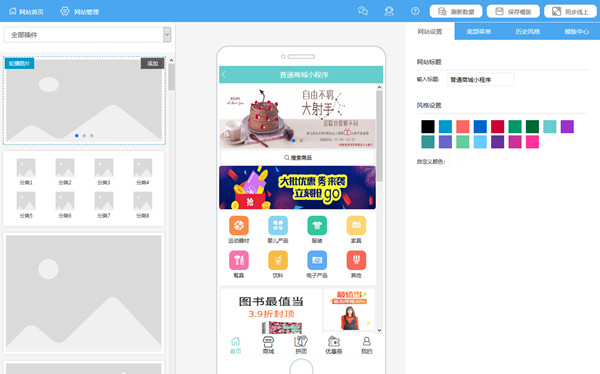Viewport: 600px width, 374px height.
Task: Edit the 网站标题 title input field
Action: tap(481, 80)
